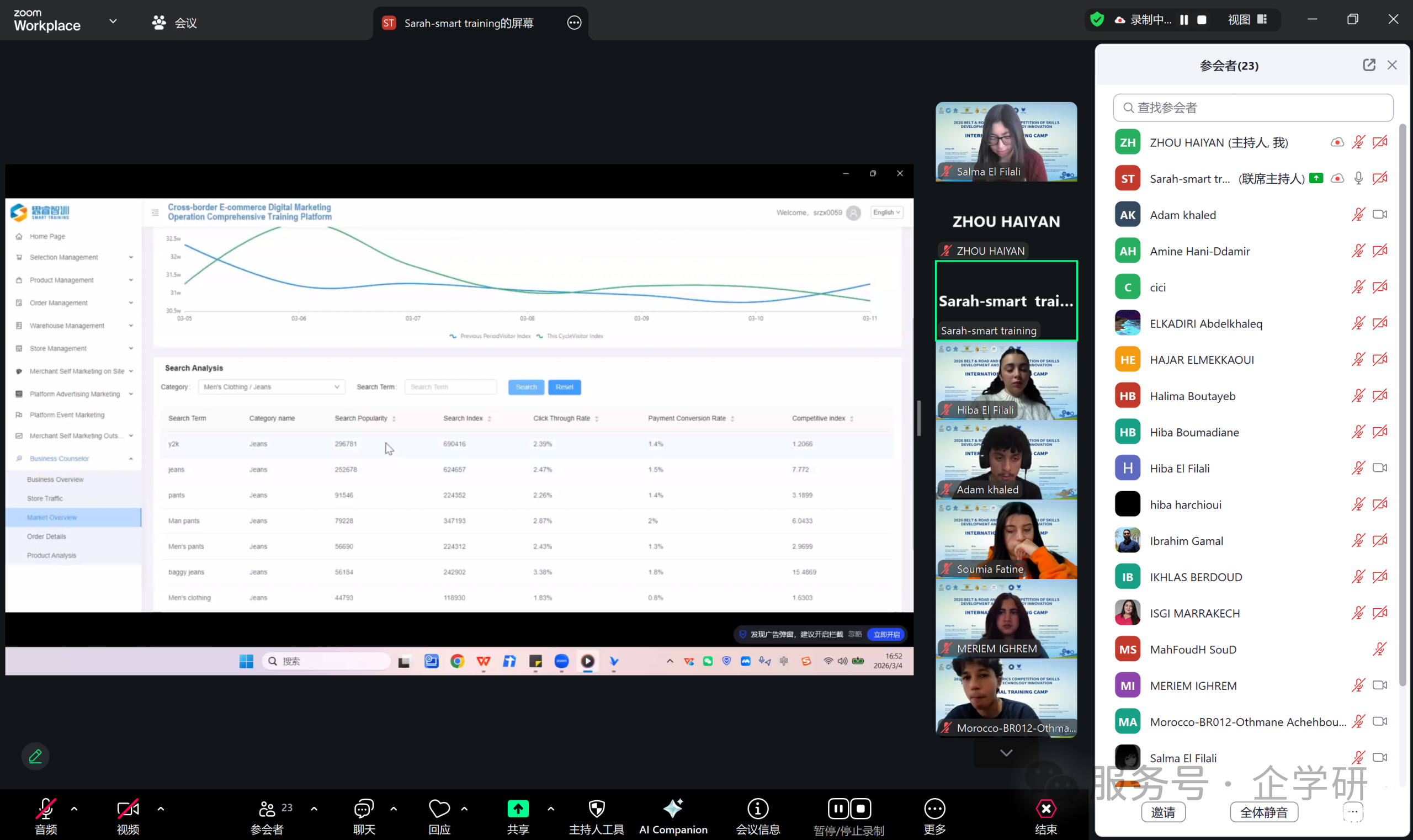Screen dimensions: 1413x840
Task: Toggle the video camera button
Action: click(x=128, y=809)
